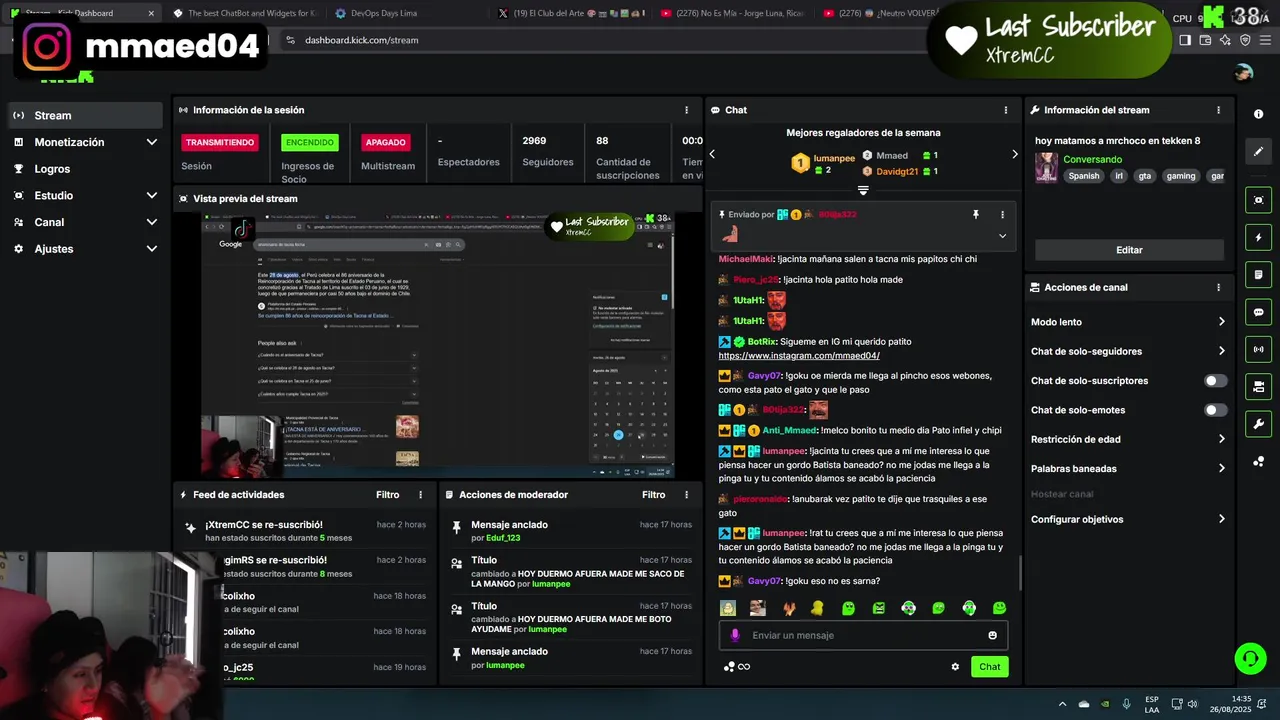Open the Stream sidebar item
Viewport: 1280px width, 720px height.
pyautogui.click(x=85, y=115)
